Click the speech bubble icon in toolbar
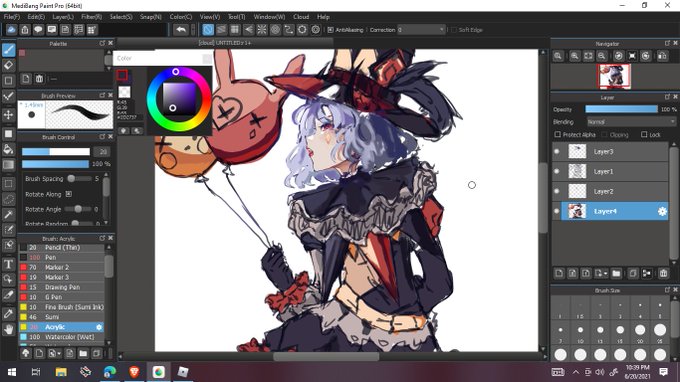 (x=38, y=29)
